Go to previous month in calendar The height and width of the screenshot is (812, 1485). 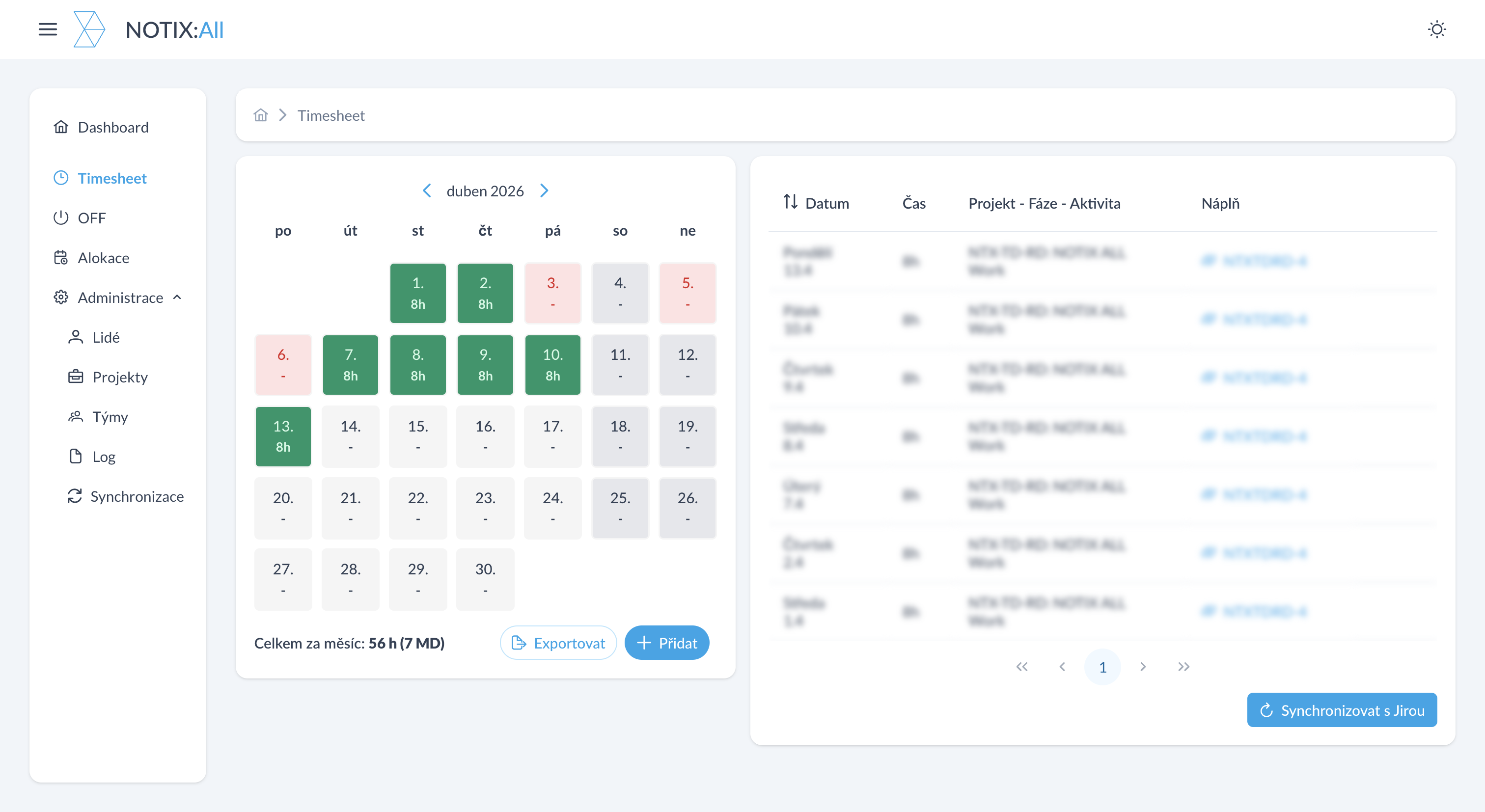[427, 191]
